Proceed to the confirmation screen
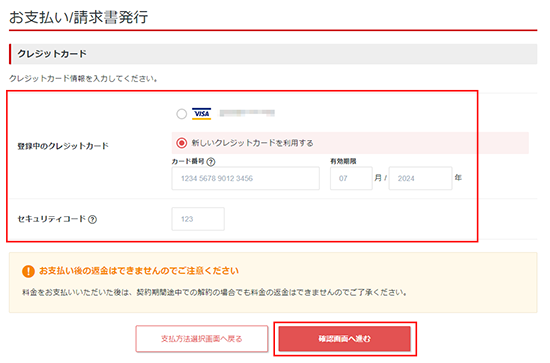Image resolution: width=550 pixels, height=363 pixels. pos(344,339)
